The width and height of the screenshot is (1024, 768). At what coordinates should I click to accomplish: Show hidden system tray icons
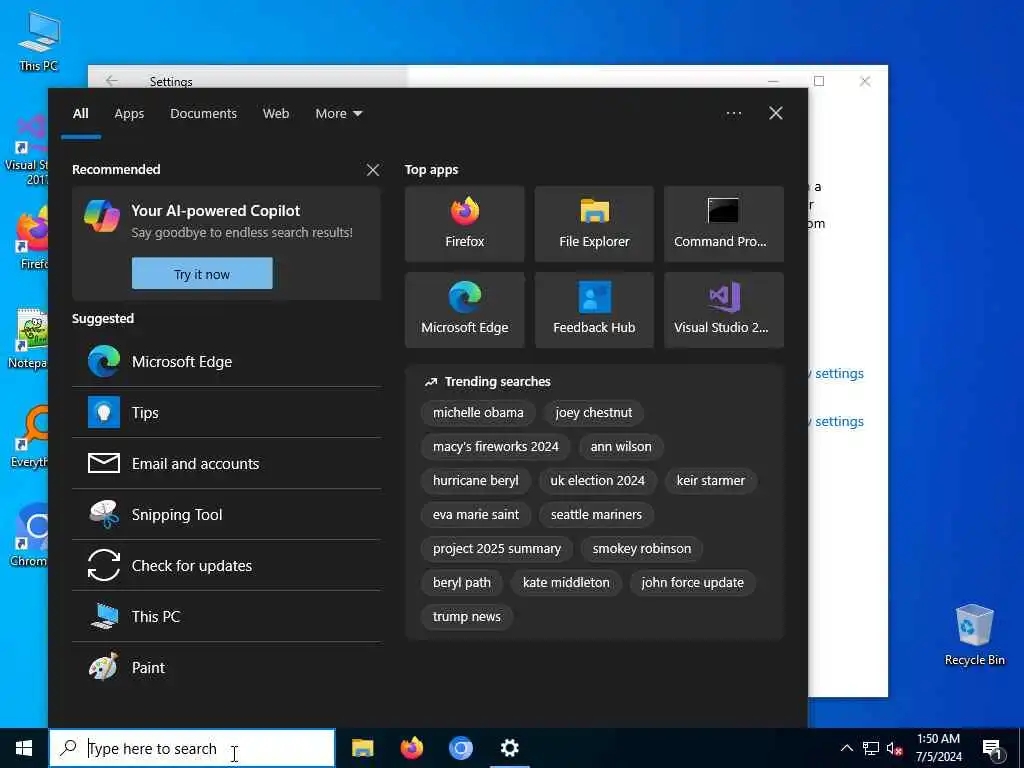point(846,748)
